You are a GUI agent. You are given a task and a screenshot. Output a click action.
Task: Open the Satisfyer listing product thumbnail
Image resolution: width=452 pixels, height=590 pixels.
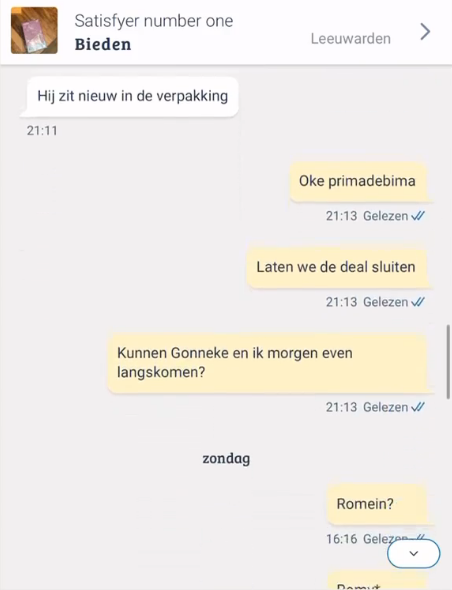(34, 30)
